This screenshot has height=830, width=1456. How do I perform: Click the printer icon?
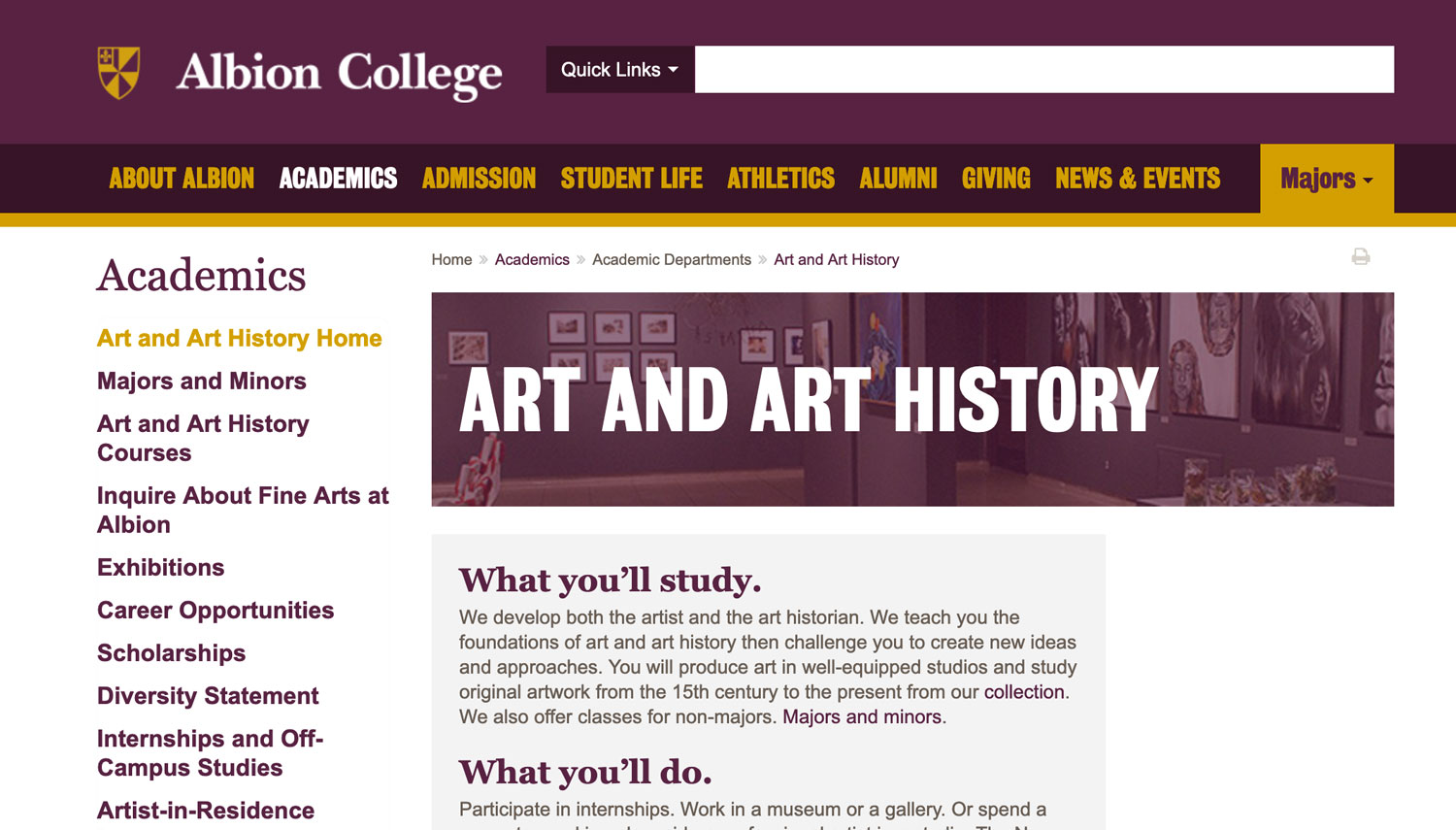coord(1361,257)
